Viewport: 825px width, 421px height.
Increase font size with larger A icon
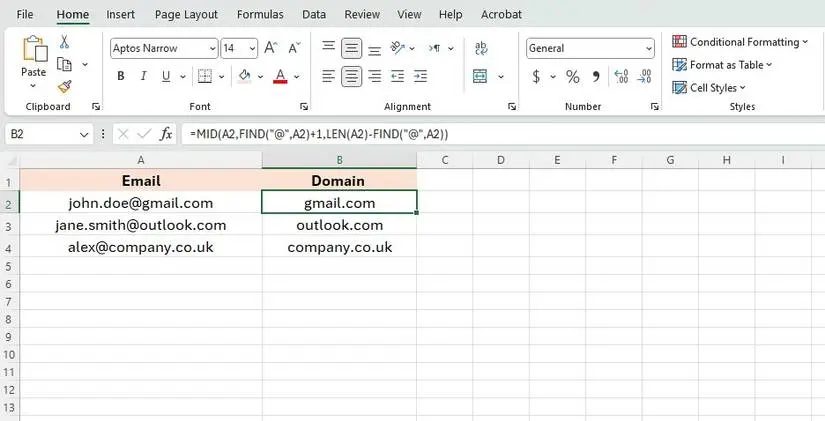271,48
